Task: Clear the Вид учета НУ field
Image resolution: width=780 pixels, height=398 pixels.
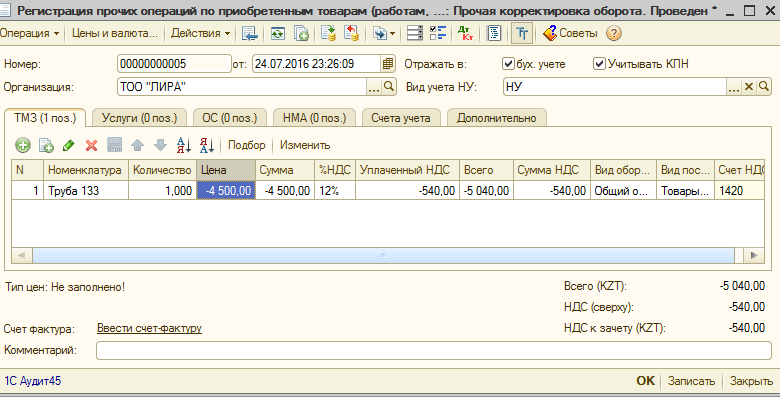Action: [748, 87]
